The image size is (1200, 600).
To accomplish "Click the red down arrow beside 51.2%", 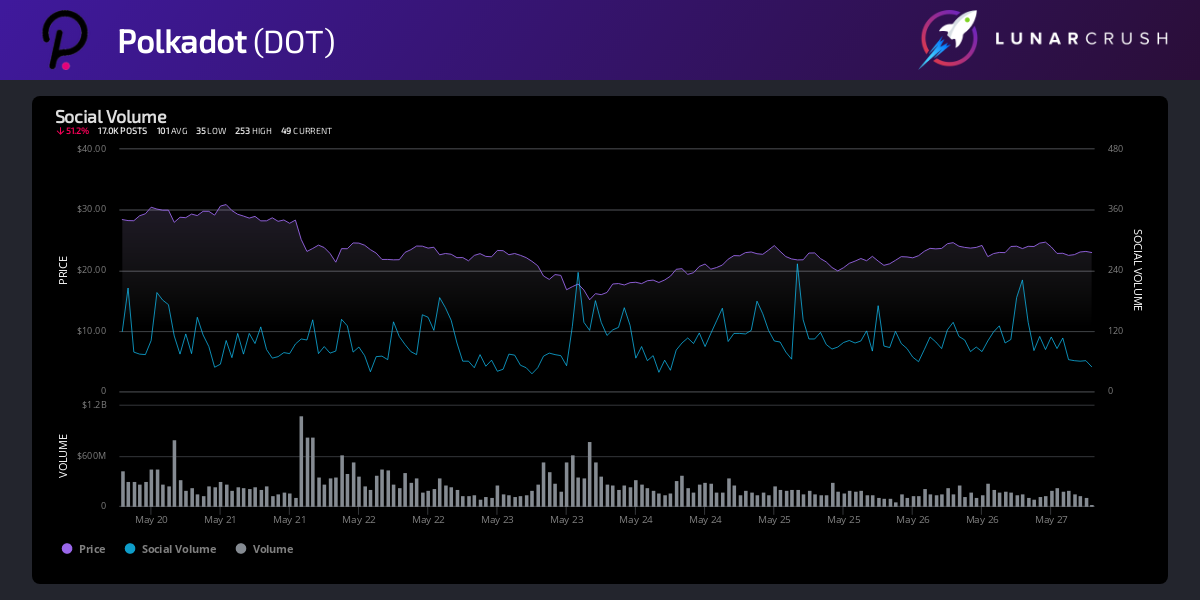I will click(60, 131).
